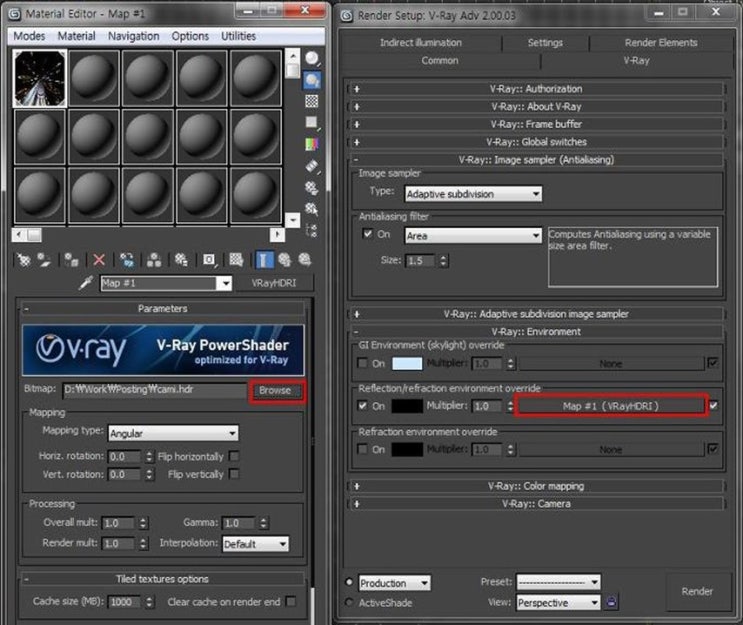
Task: Enable the Flip vertically checkbox
Action: point(234,474)
